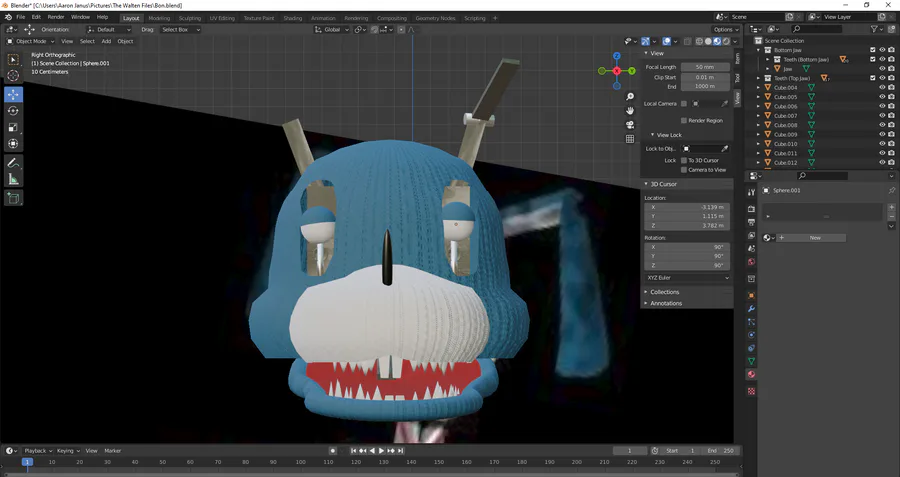Select the Select Box tool in left toolbar

[13, 59]
